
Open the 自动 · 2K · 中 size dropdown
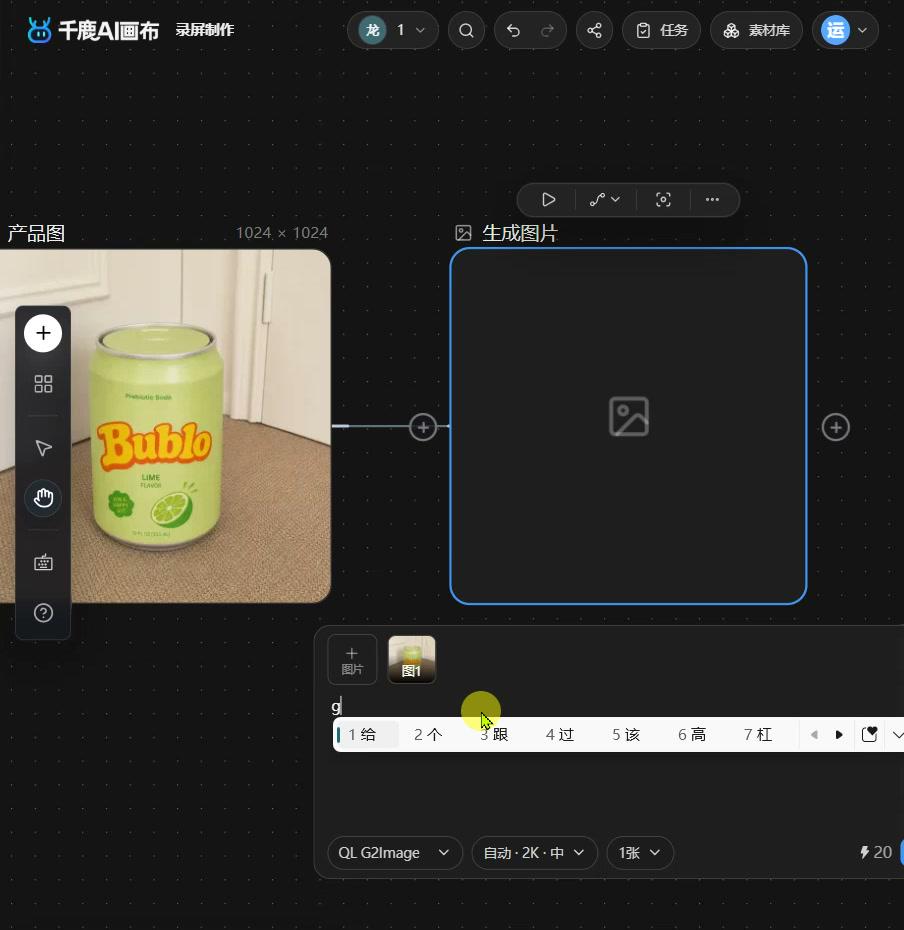pyautogui.click(x=534, y=853)
